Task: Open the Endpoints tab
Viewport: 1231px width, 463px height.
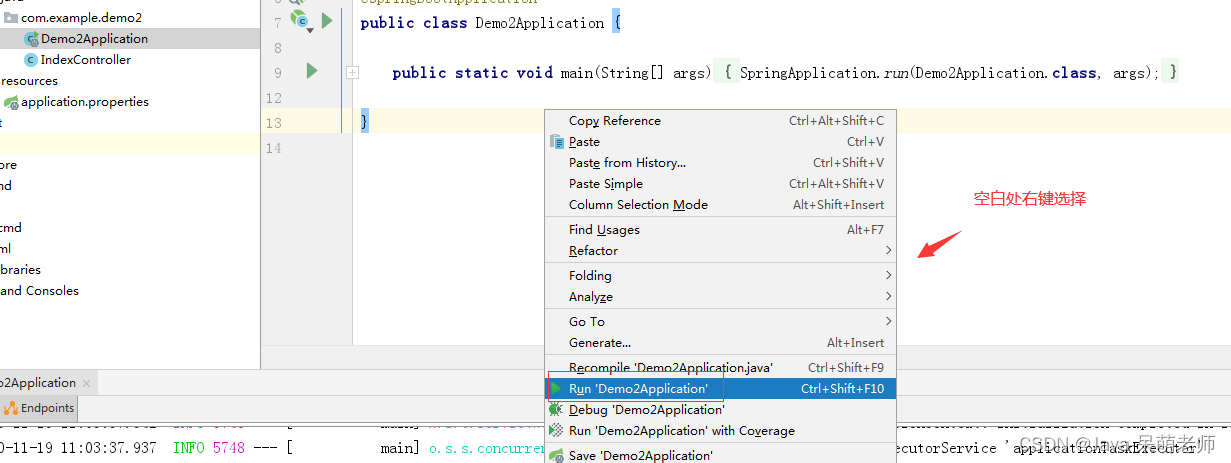Action: [39, 408]
